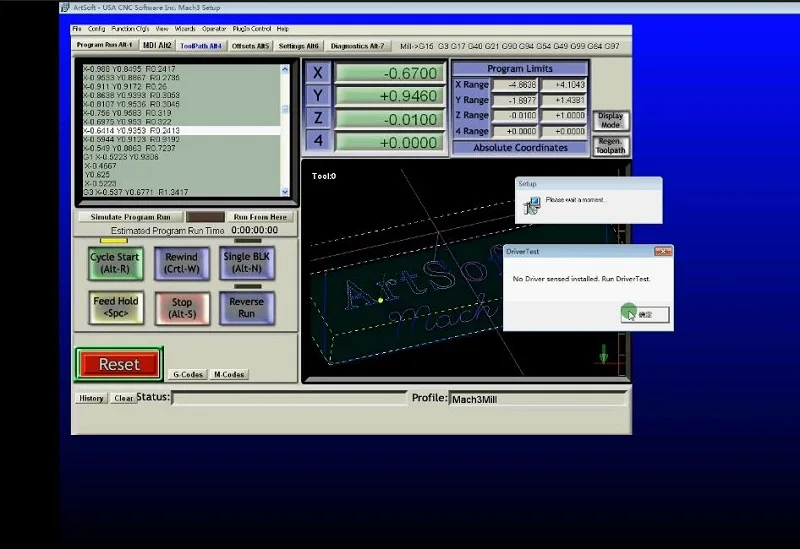Viewport: 800px width, 549px height.
Task: Open the Wizards menu
Action: (x=185, y=29)
